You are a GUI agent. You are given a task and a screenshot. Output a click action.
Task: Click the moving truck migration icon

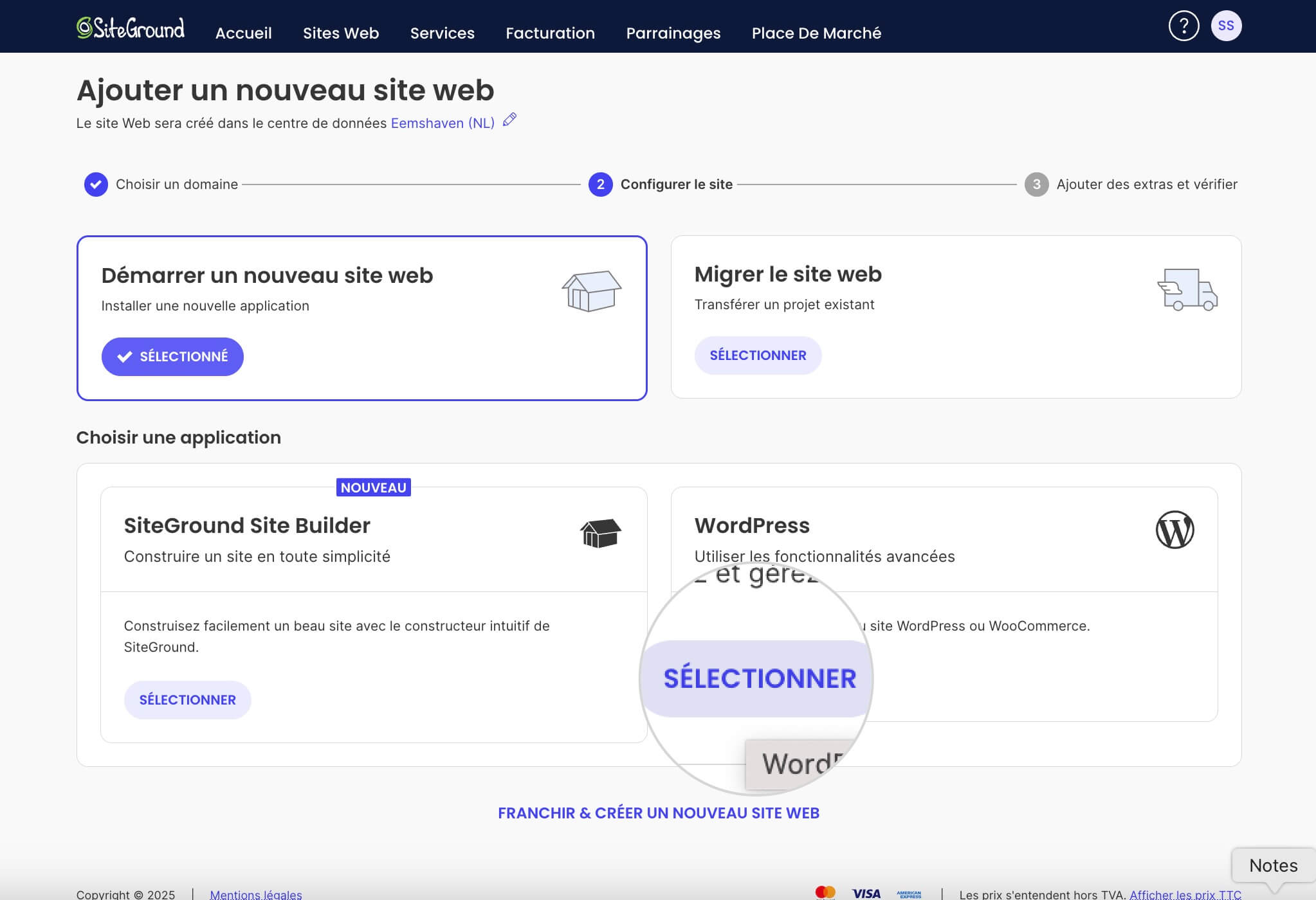click(x=1187, y=289)
